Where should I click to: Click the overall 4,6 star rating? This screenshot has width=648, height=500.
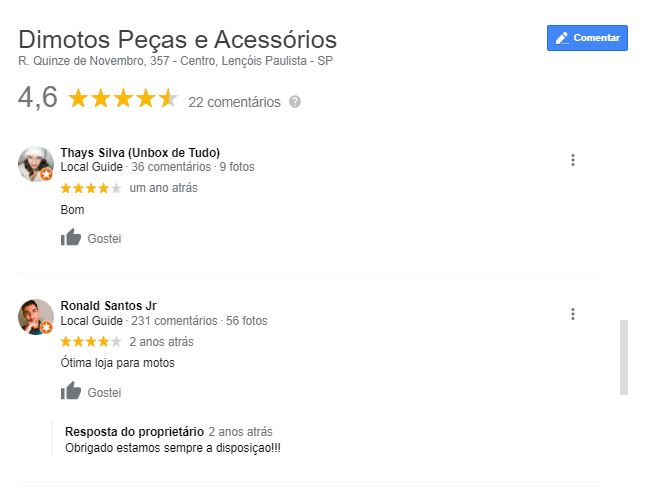[x=122, y=98]
